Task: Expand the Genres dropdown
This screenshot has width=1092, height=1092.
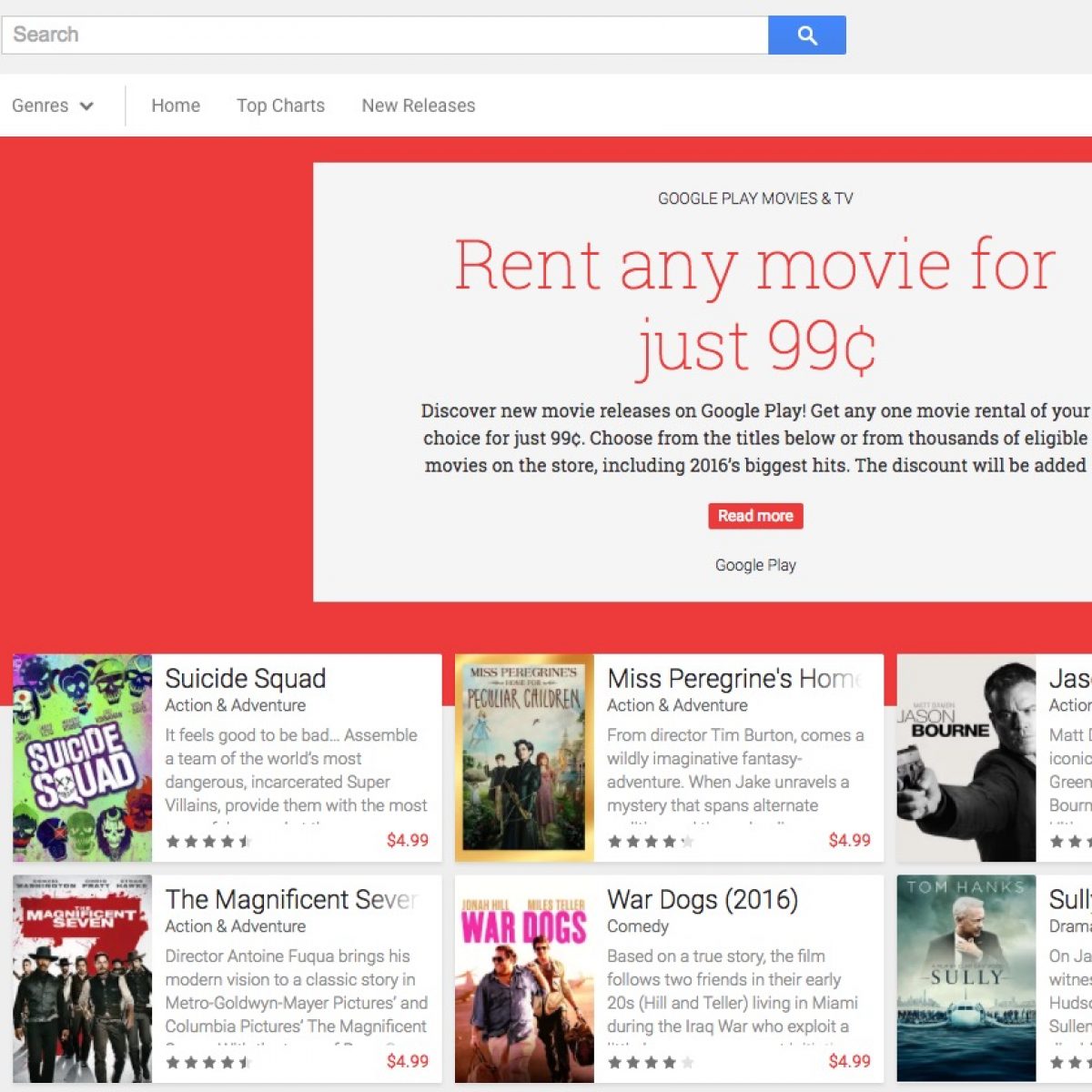Action: [x=53, y=106]
